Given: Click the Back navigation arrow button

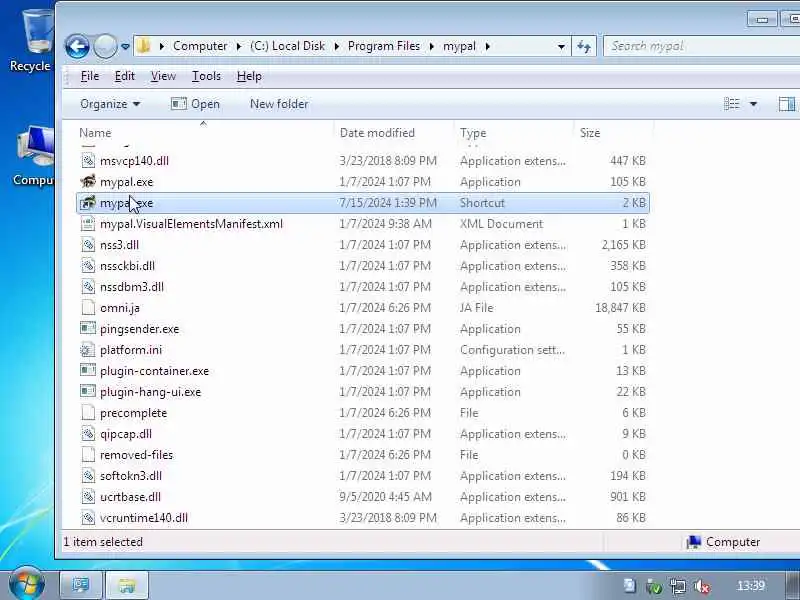Looking at the screenshot, I should point(77,46).
